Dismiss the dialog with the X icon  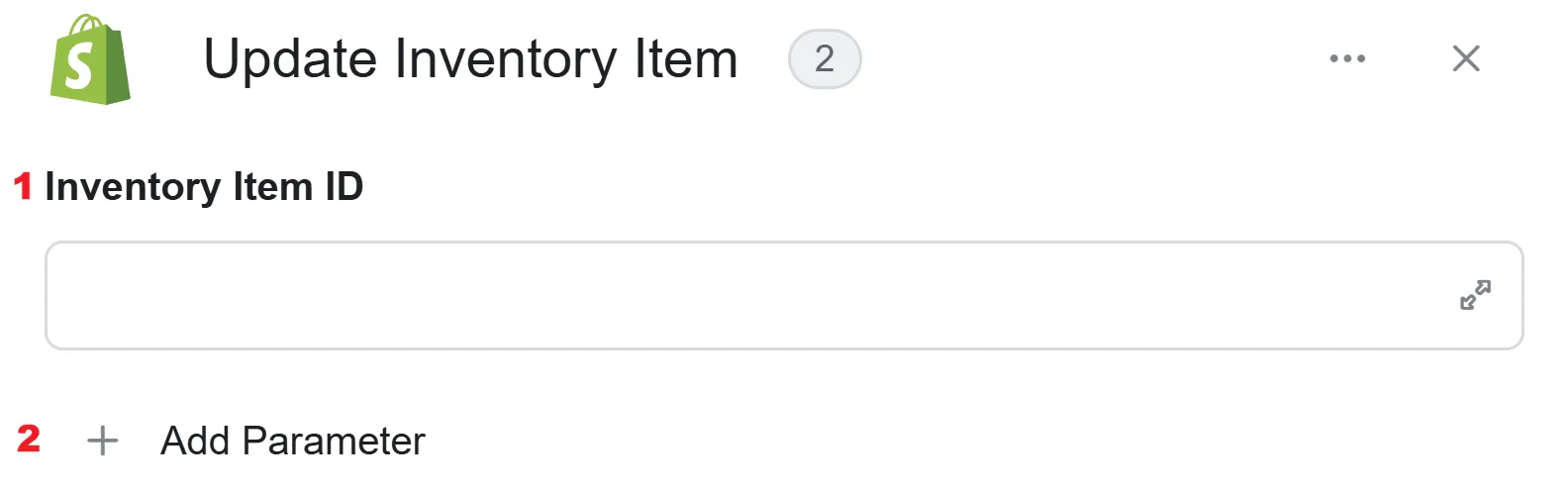pos(1466,58)
